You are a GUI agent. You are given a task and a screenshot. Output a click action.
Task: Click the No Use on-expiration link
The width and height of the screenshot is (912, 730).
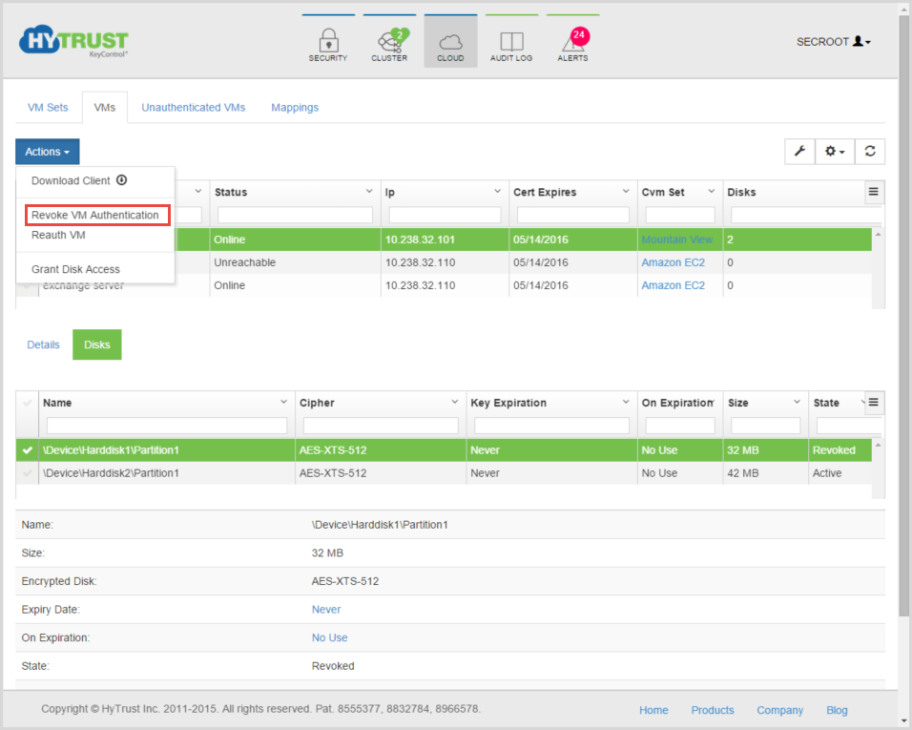pyautogui.click(x=329, y=638)
